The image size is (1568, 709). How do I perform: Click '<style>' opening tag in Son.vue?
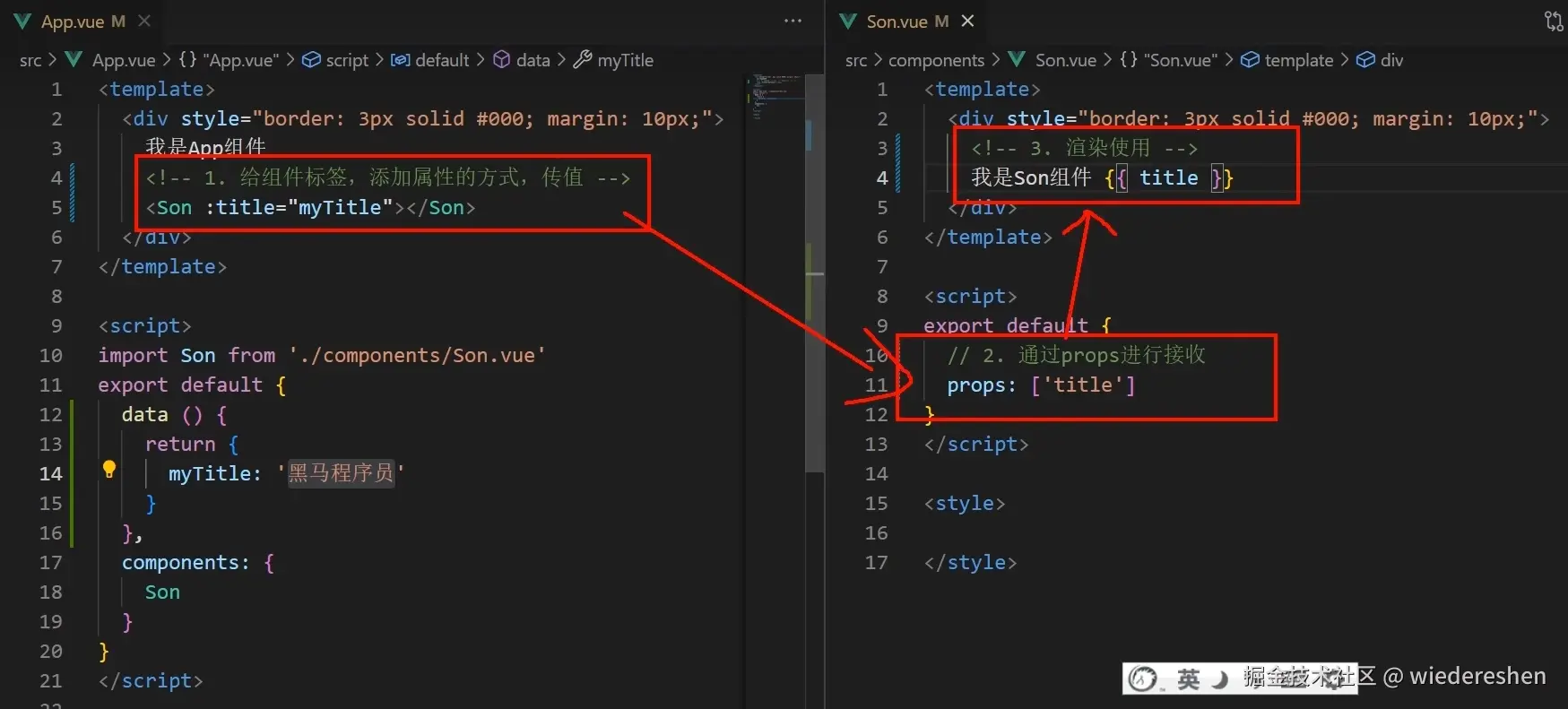pos(965,503)
